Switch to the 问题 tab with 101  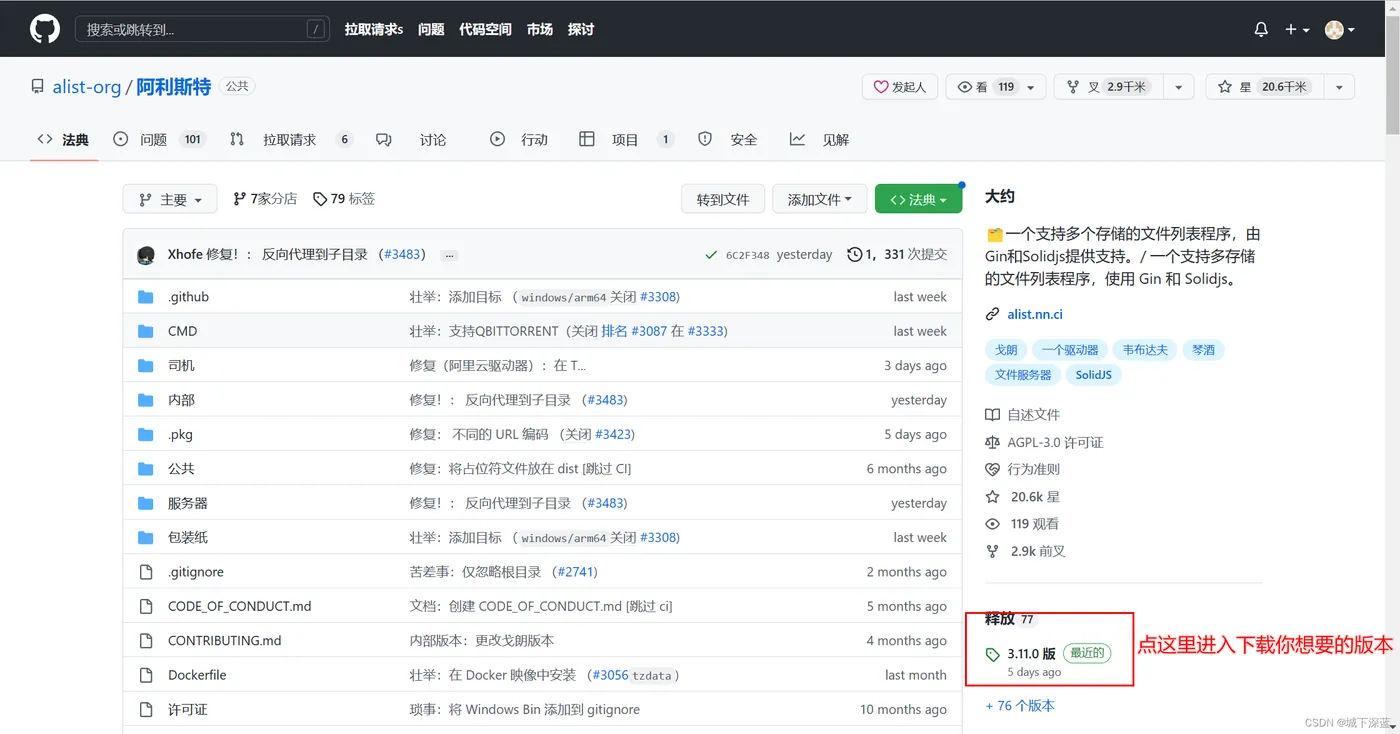159,139
